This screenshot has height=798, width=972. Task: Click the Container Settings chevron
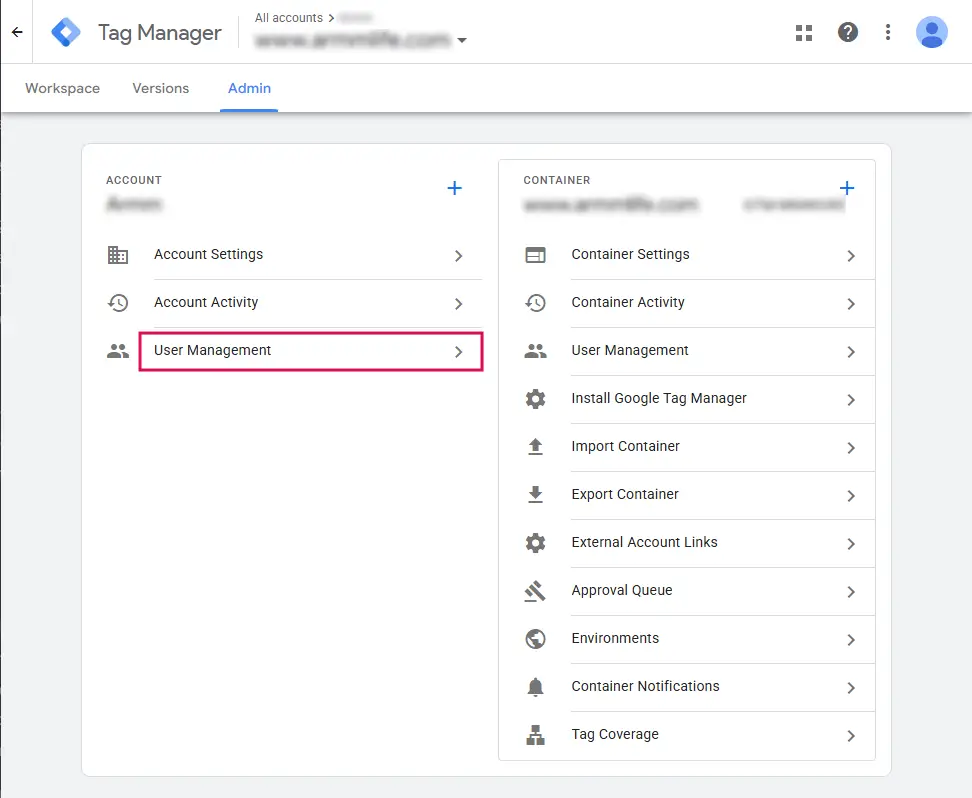click(851, 255)
